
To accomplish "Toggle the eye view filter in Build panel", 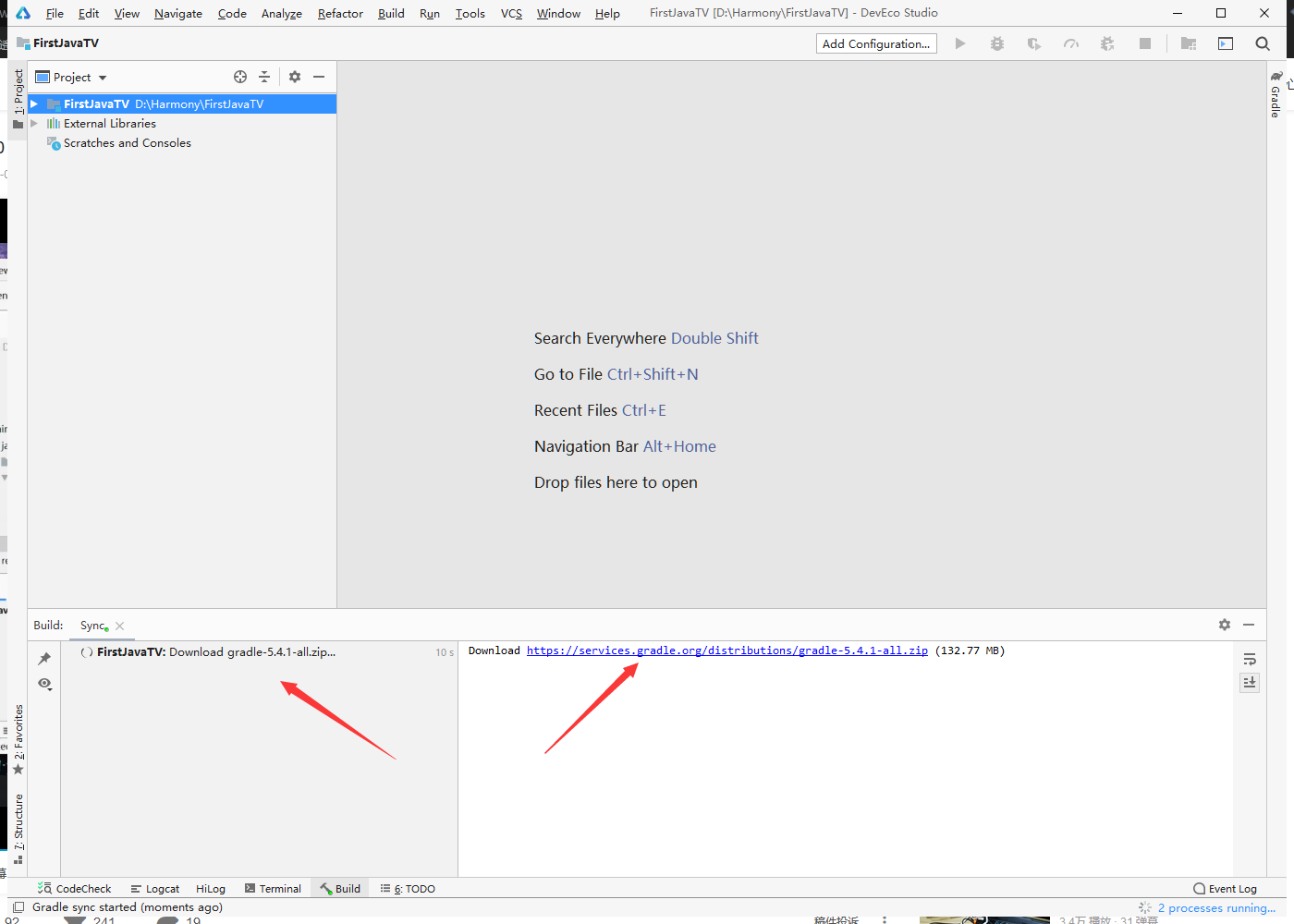I will click(x=44, y=684).
